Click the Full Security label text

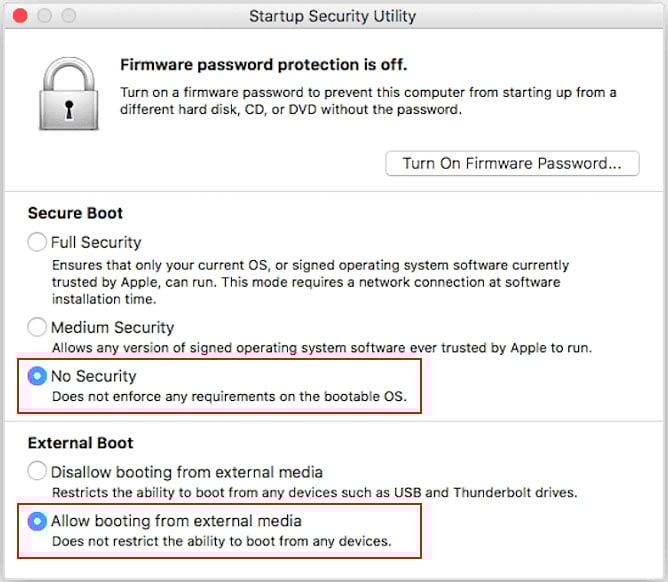tap(96, 242)
